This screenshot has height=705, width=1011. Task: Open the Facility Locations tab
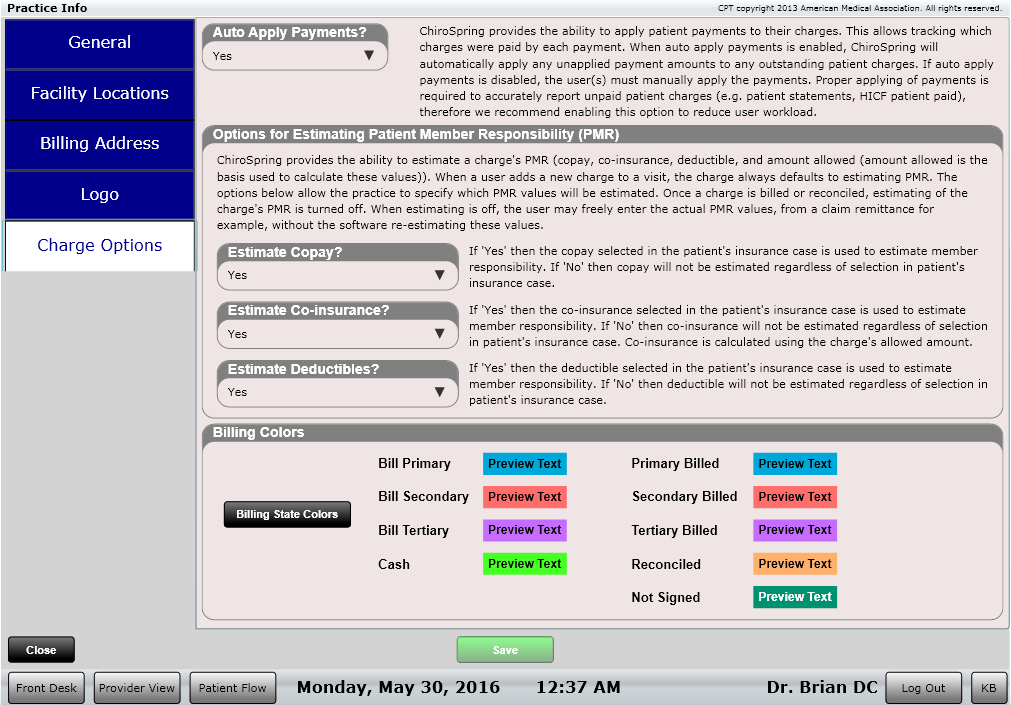coord(99,94)
